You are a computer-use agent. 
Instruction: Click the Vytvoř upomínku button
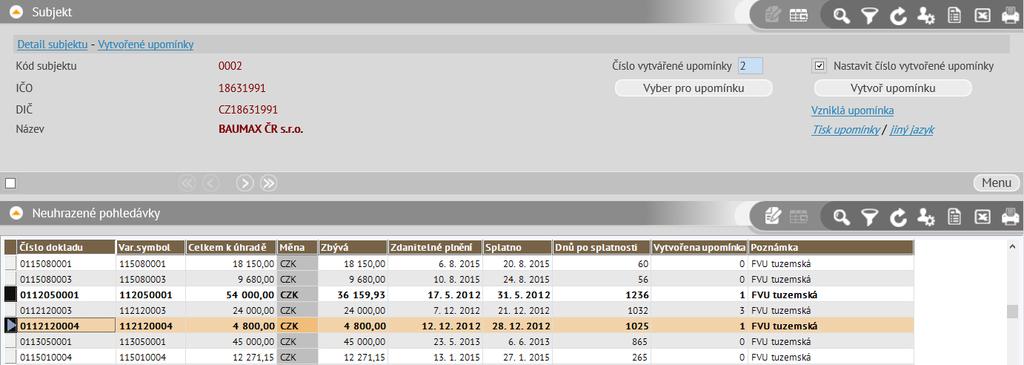tap(893, 88)
